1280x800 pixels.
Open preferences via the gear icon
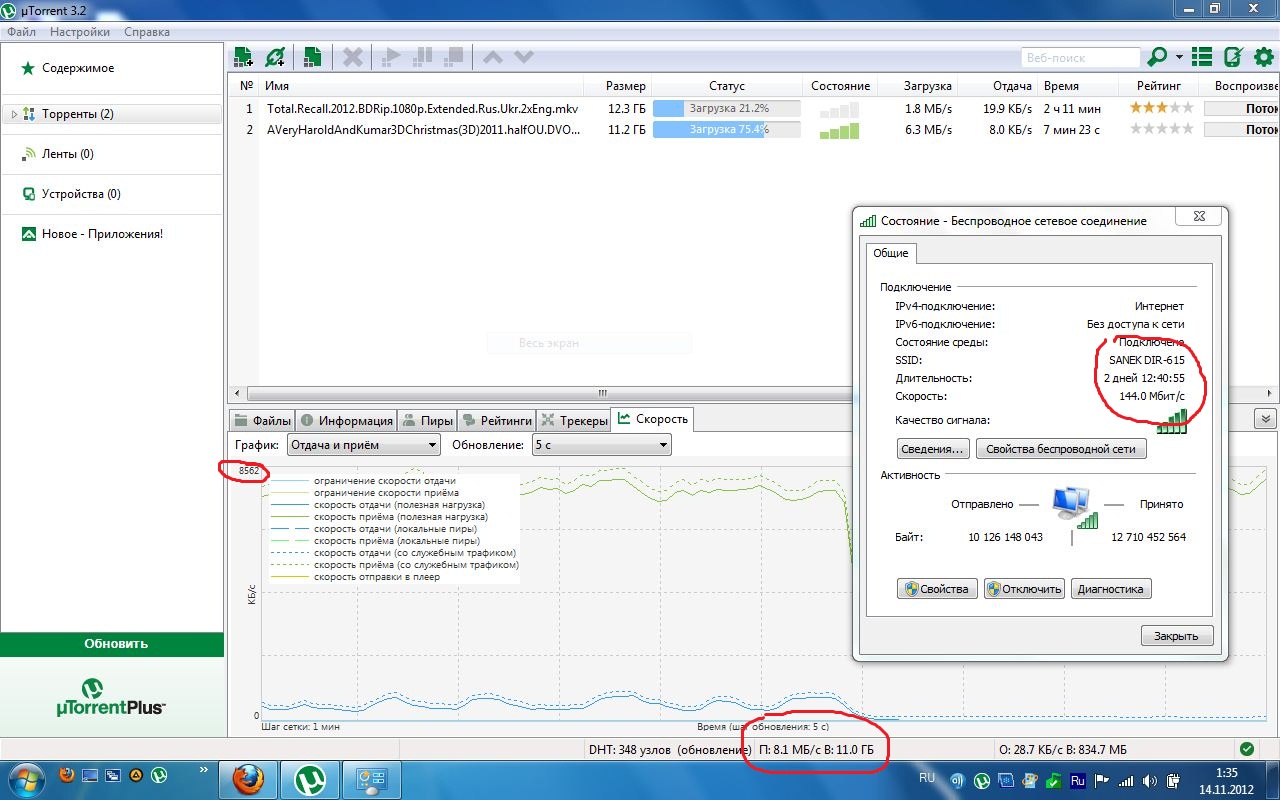[x=1264, y=57]
